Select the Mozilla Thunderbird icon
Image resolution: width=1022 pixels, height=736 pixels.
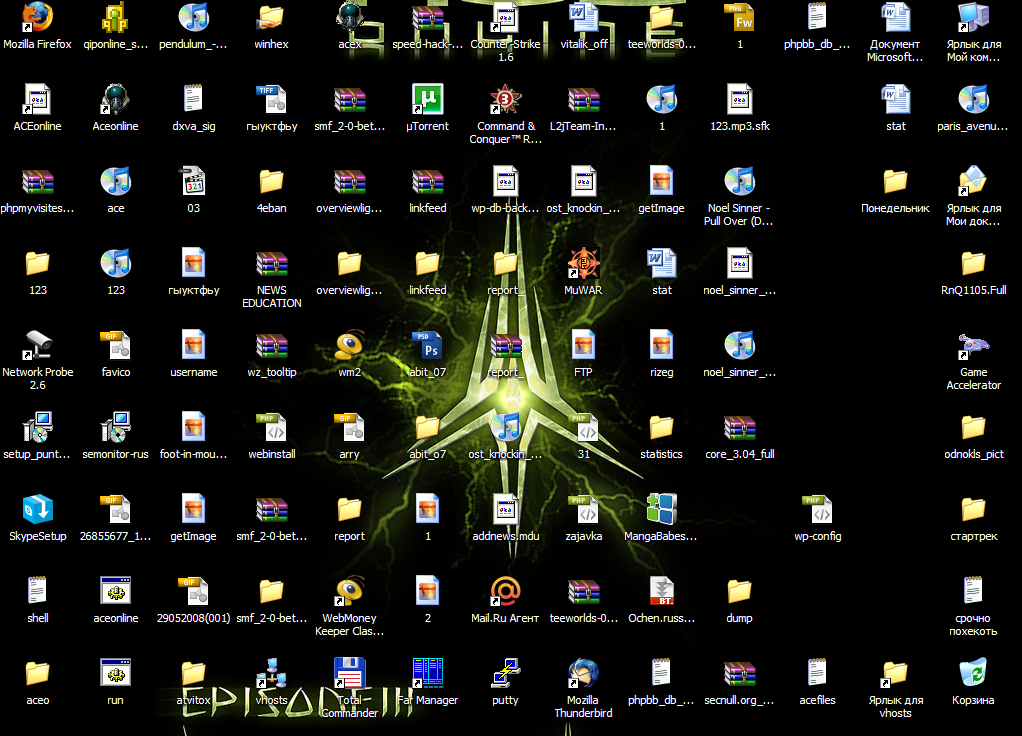tap(582, 673)
